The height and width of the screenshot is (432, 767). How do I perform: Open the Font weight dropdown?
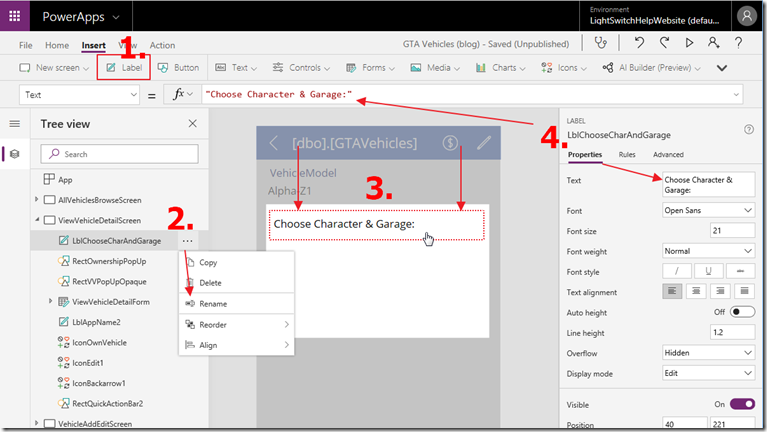coord(708,251)
